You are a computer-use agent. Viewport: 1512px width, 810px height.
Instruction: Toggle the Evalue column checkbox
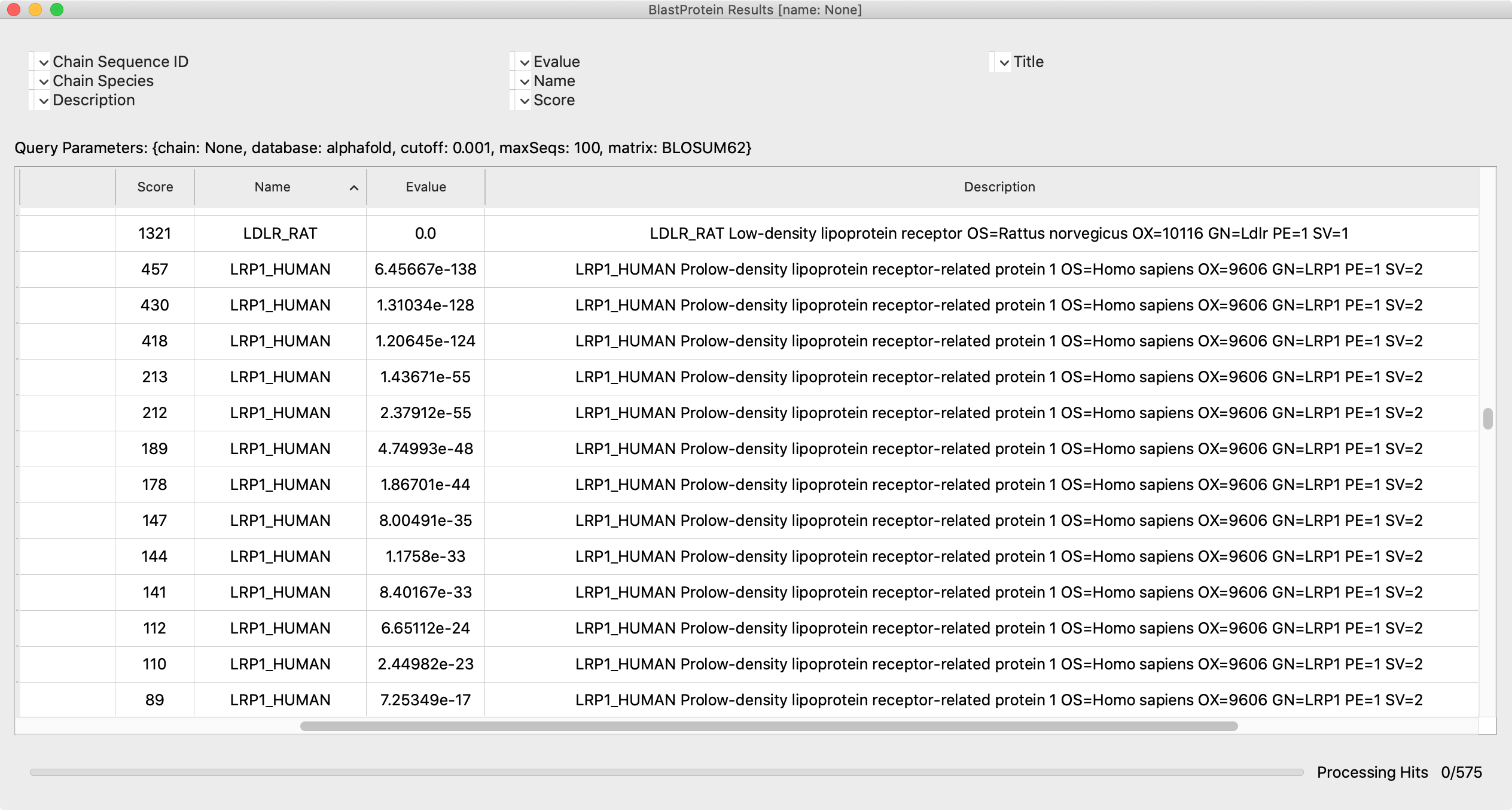pos(524,62)
